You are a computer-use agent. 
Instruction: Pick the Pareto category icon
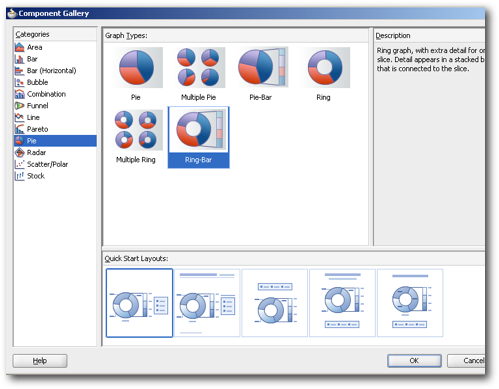tap(20, 129)
